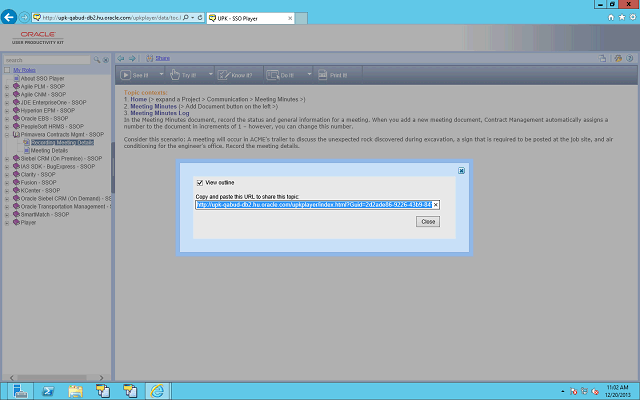
Task: Open the Share link
Action: tap(162, 58)
